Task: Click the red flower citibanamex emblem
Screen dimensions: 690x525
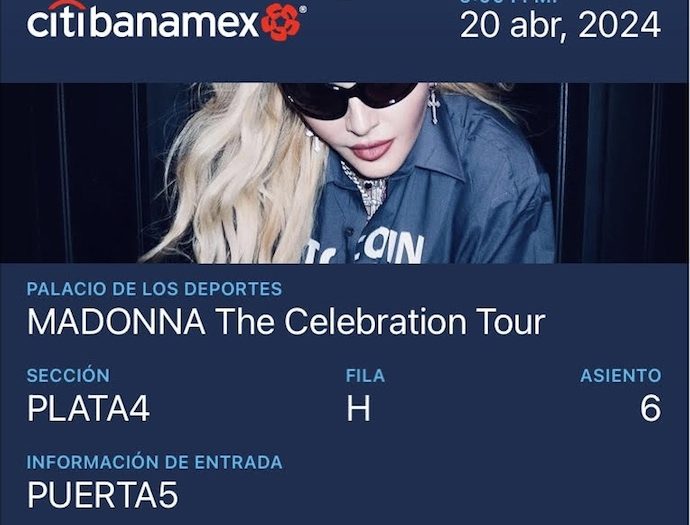Action: tap(280, 22)
